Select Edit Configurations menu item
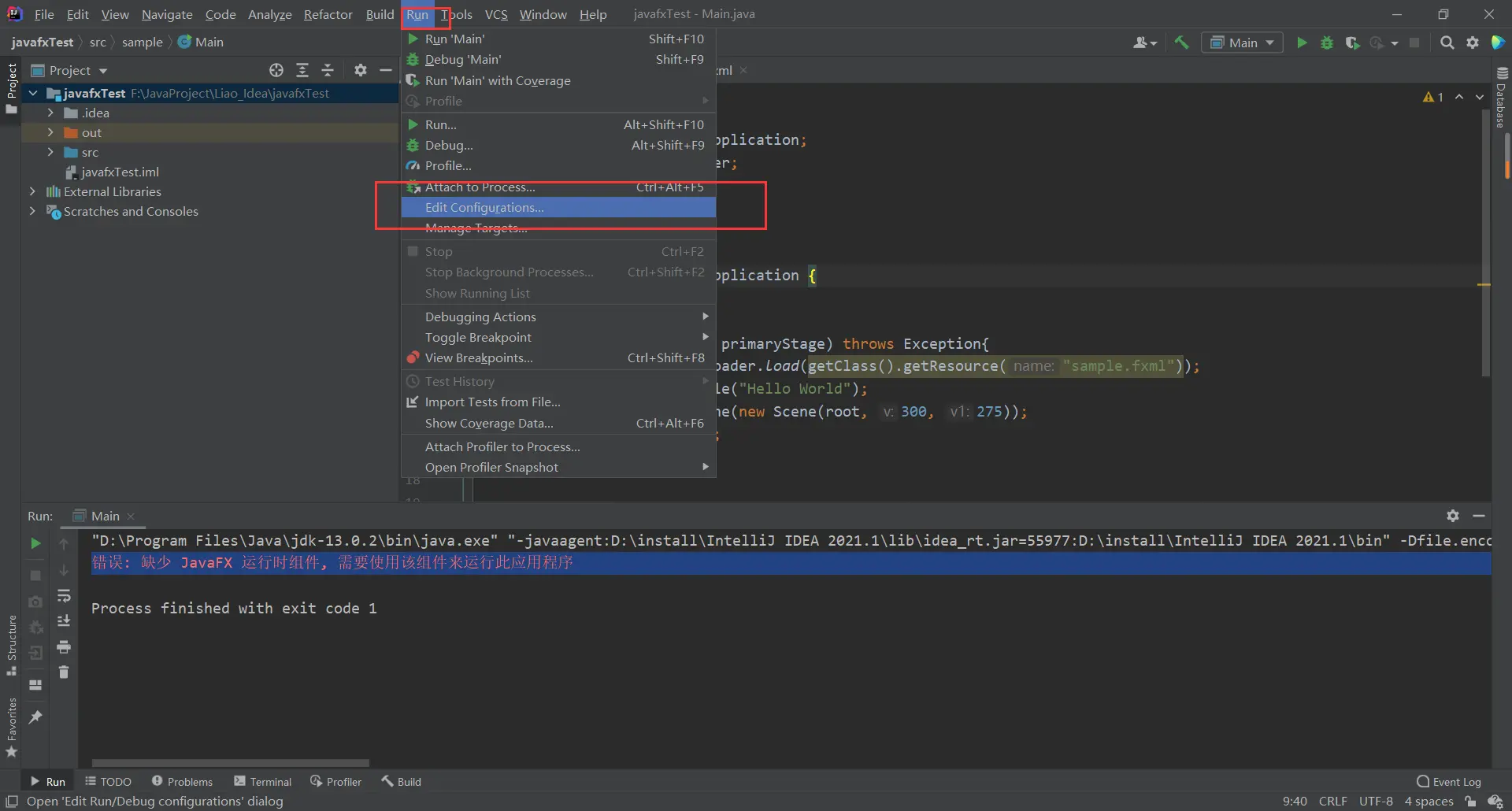The image size is (1512, 811). [x=484, y=208]
